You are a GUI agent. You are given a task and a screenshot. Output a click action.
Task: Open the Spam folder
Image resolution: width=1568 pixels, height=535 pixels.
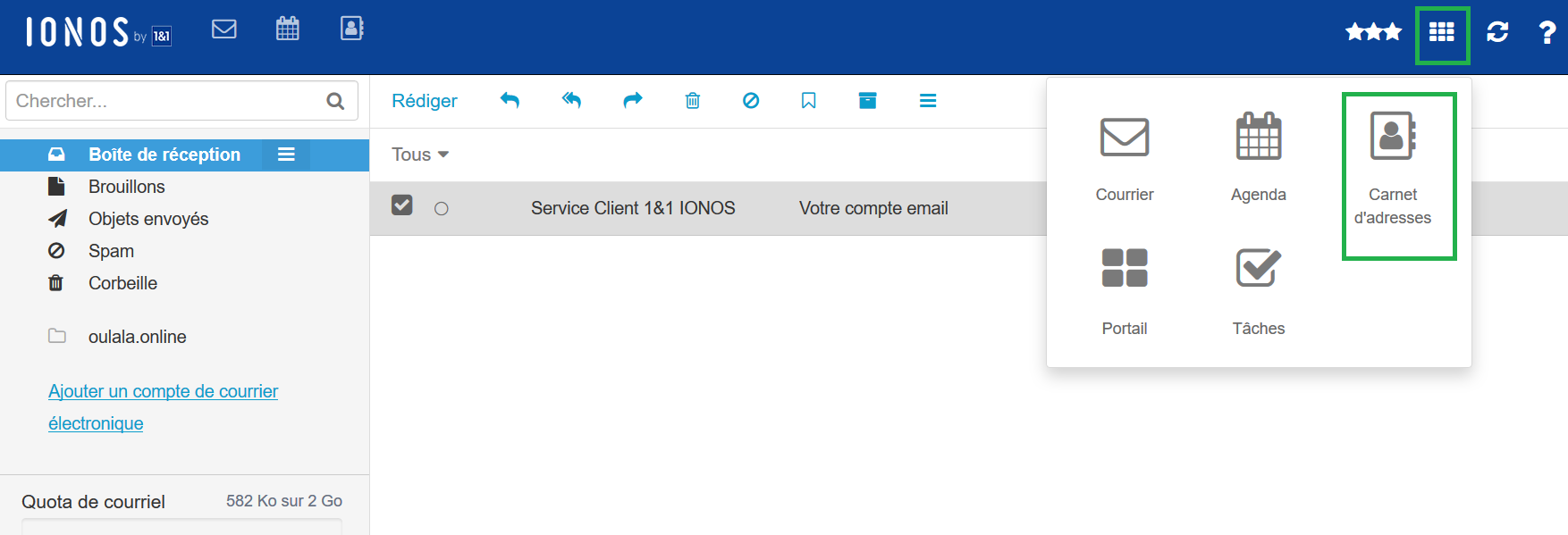point(111,251)
